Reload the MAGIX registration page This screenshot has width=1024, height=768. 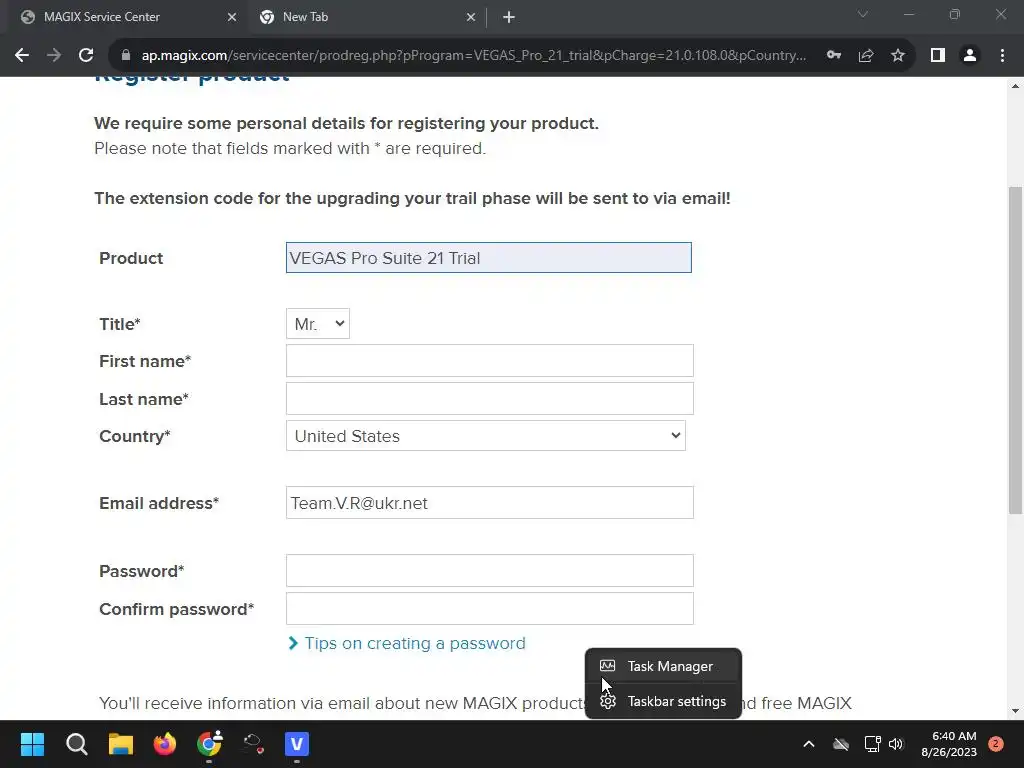[x=86, y=56]
